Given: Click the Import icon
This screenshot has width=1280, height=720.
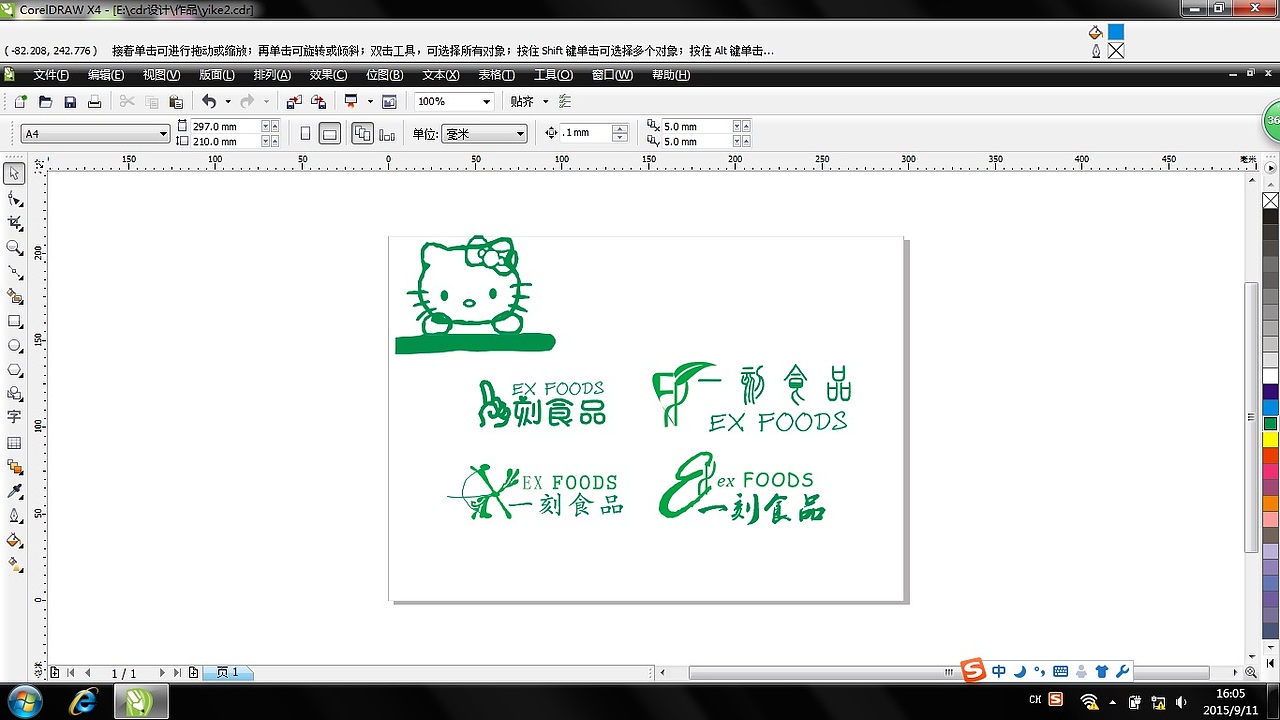Looking at the screenshot, I should [294, 101].
